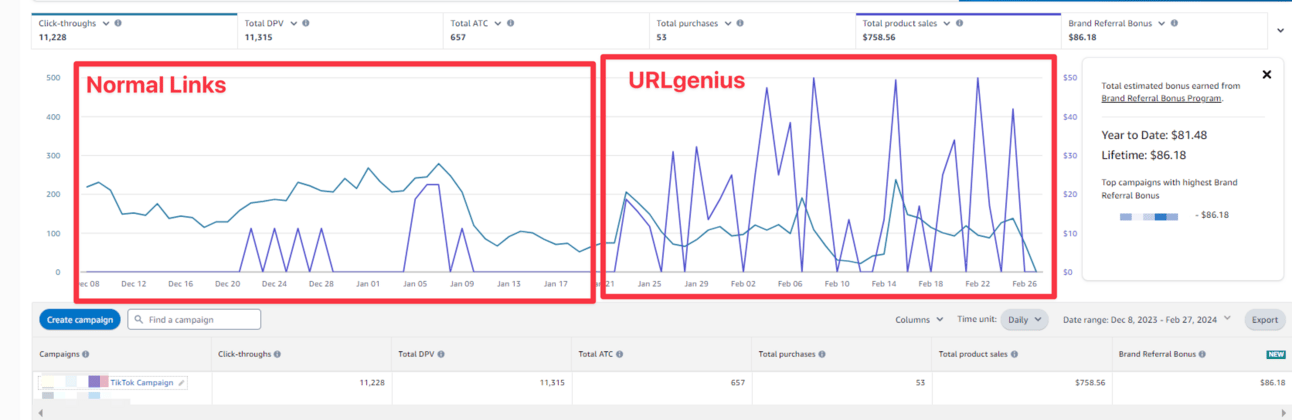Select the Brand Referral Bonus metric card
The width and height of the screenshot is (1292, 420).
tap(1166, 30)
